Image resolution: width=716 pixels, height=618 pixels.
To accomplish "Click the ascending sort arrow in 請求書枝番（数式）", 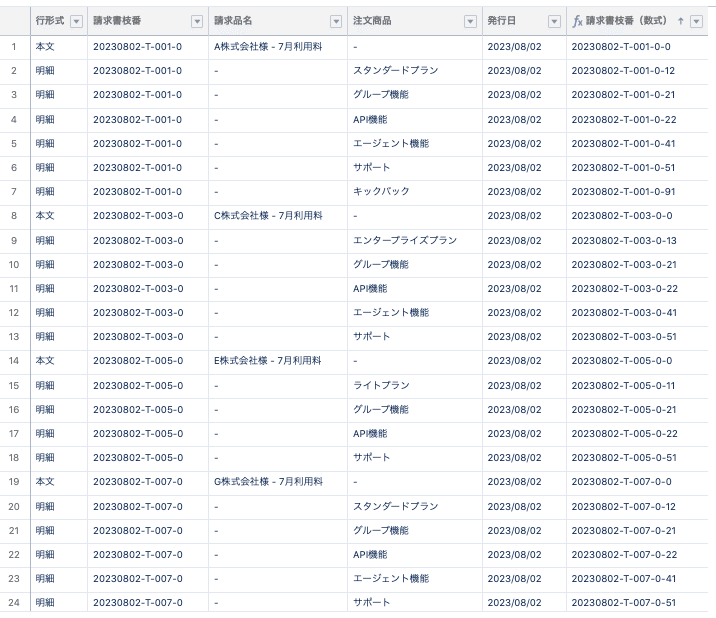I will click(680, 21).
